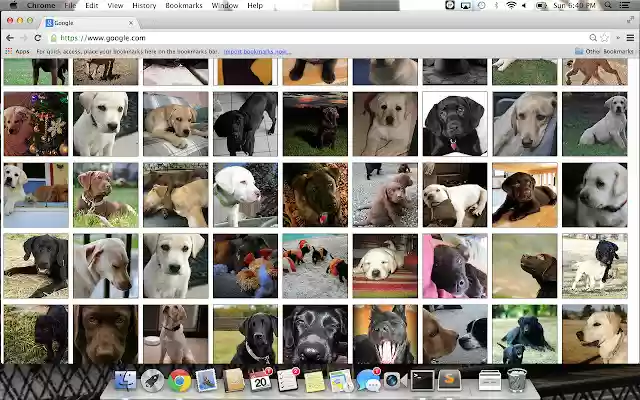Focus the address bar showing www.google.com
This screenshot has width=640, height=400.
click(x=318, y=38)
